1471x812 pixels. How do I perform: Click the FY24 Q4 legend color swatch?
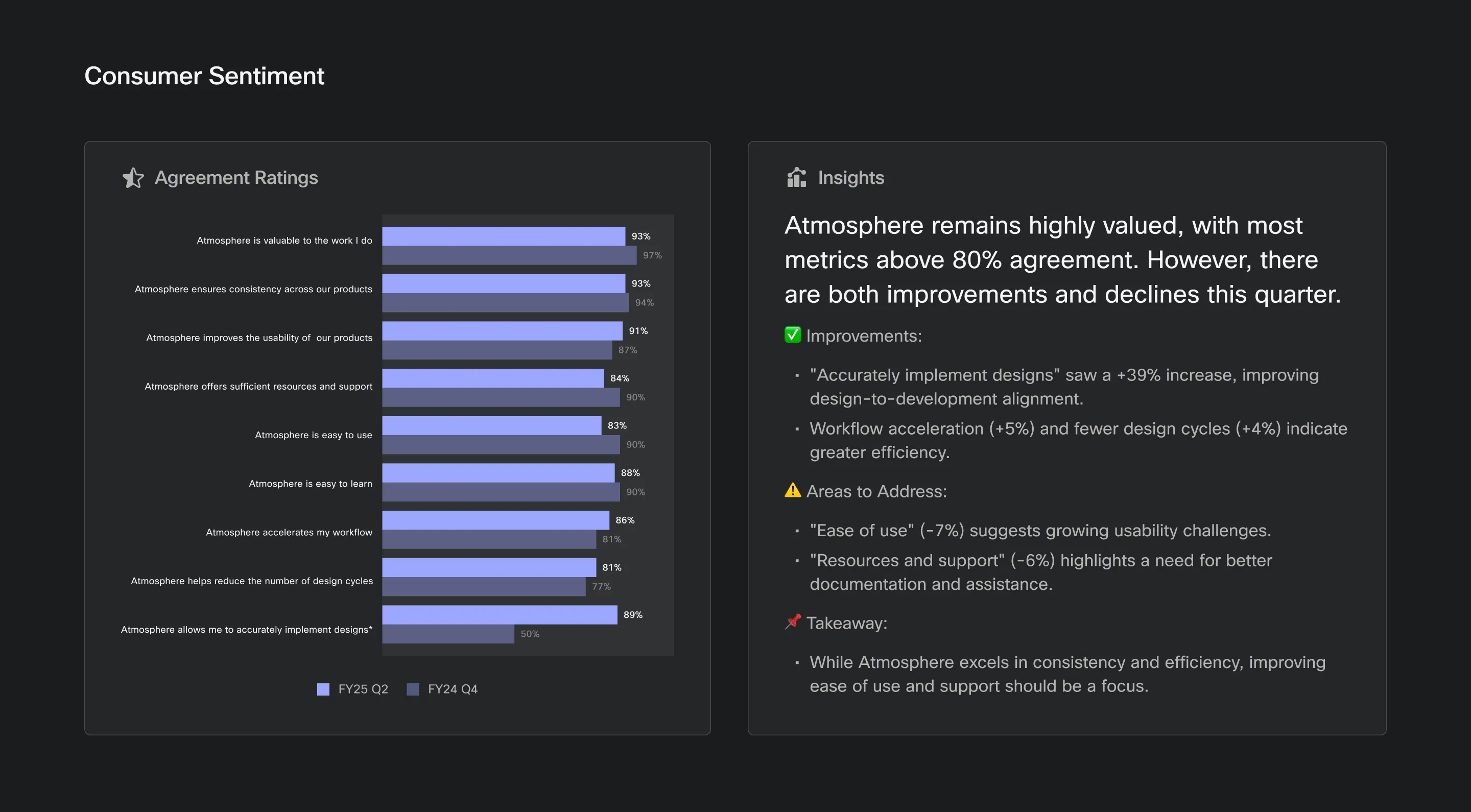pyautogui.click(x=413, y=689)
